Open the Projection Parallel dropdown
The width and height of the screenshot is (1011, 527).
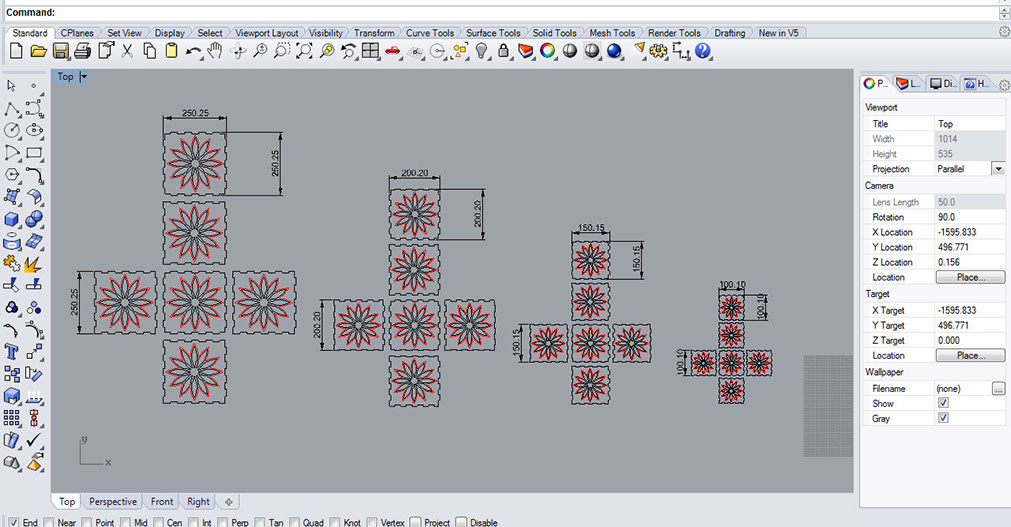point(998,169)
